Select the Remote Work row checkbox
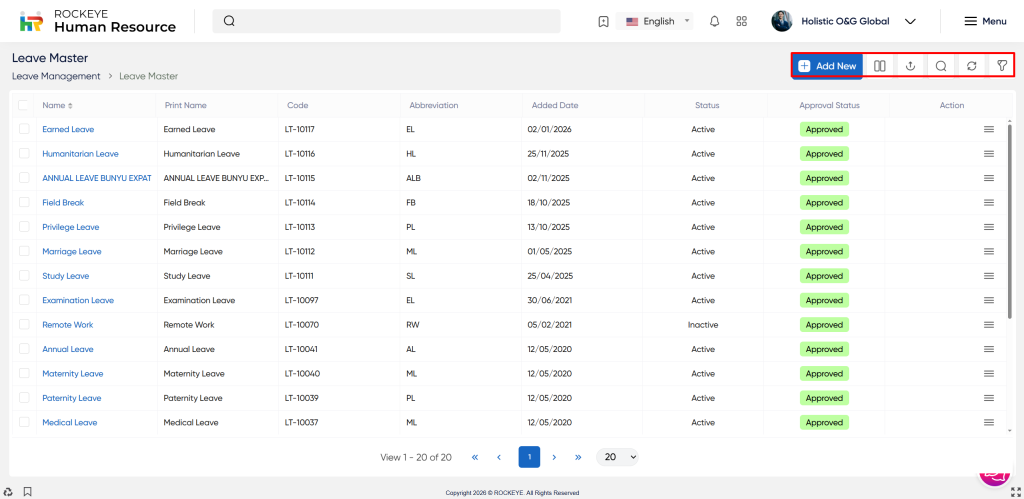Image resolution: width=1024 pixels, height=499 pixels. point(24,325)
